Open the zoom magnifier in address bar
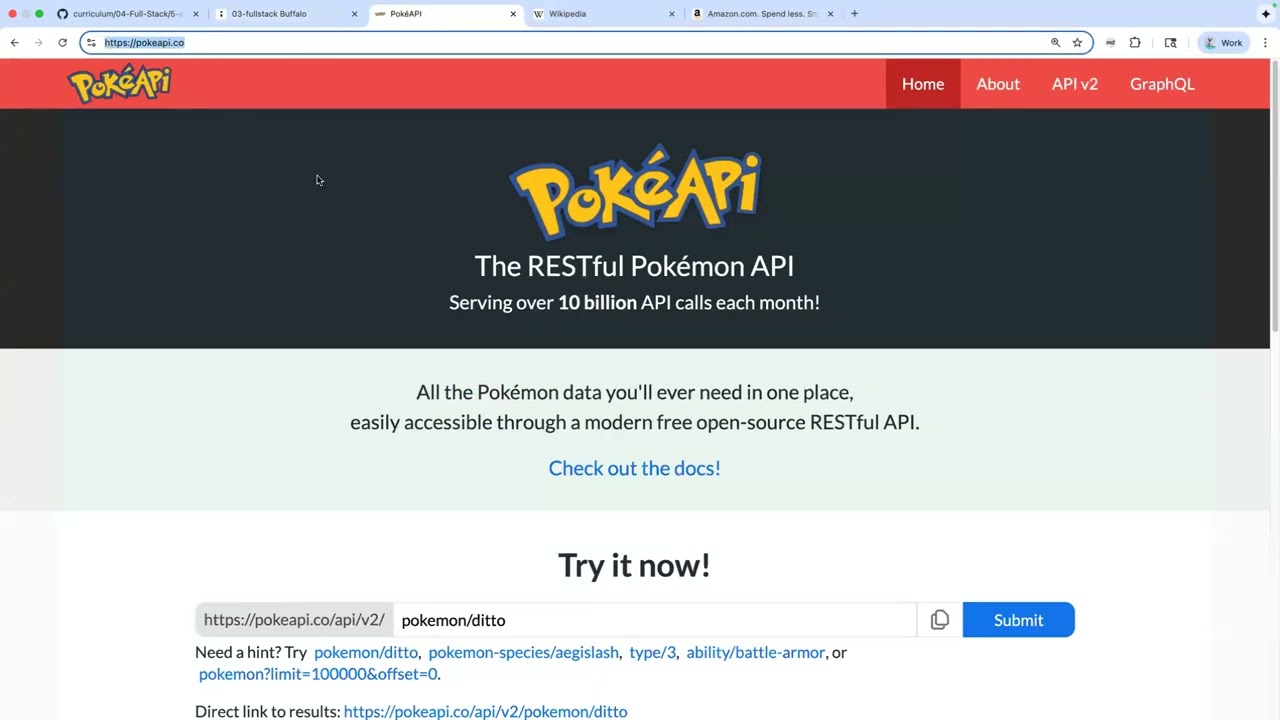 1055,43
